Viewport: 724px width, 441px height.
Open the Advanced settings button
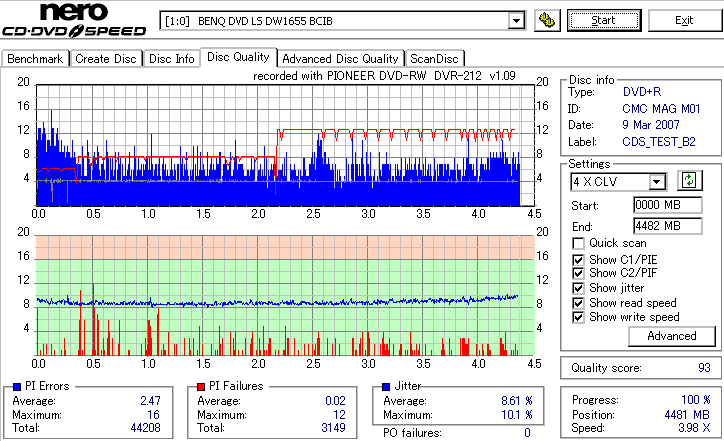[x=671, y=336]
